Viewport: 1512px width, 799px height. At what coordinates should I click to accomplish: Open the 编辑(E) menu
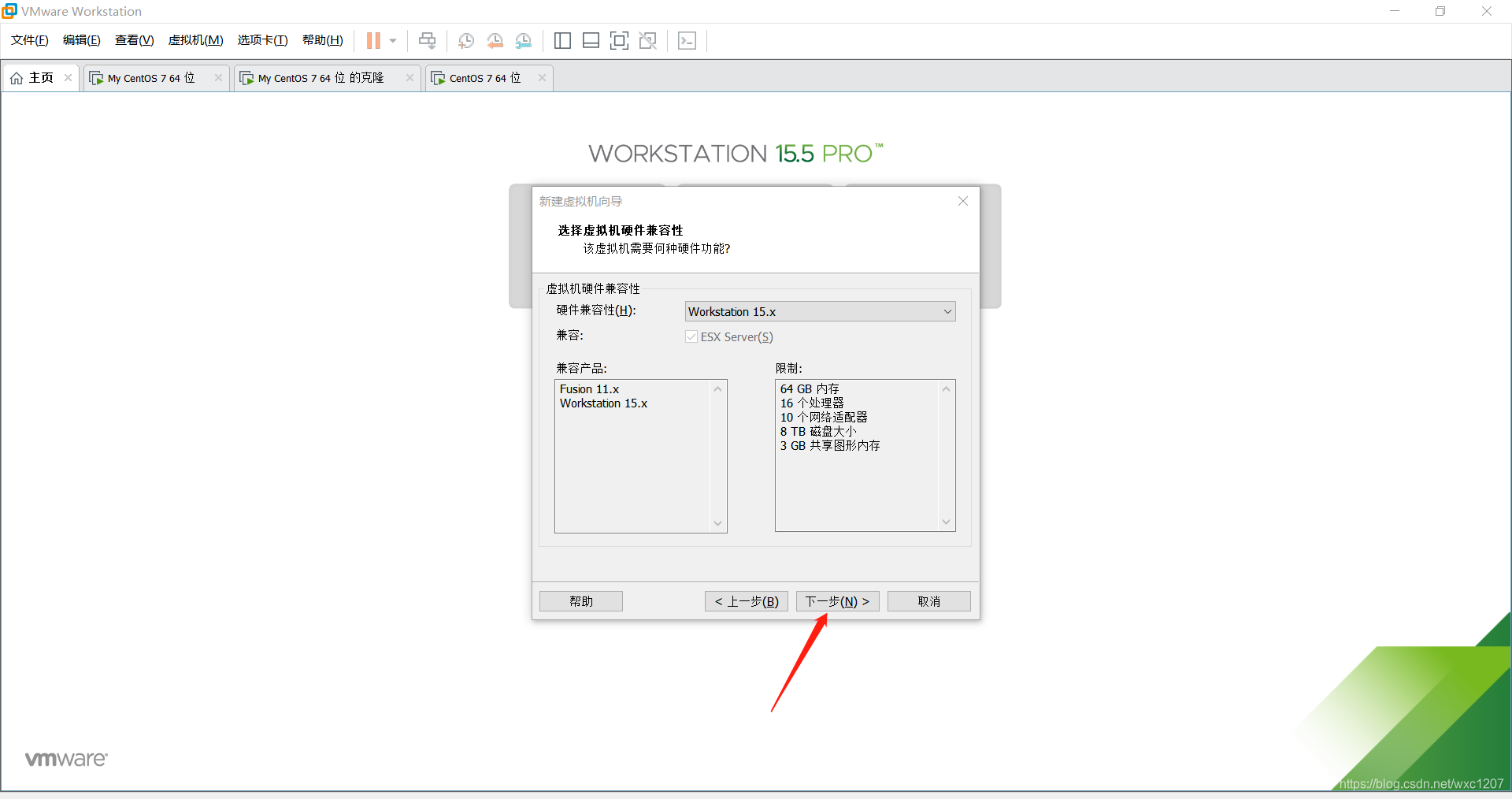(81, 40)
